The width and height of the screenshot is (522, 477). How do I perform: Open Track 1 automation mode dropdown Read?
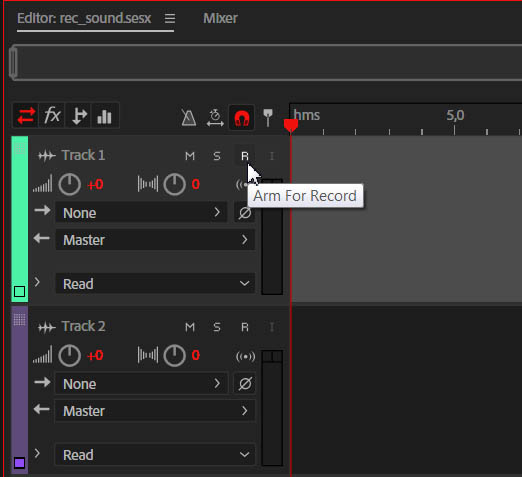(155, 284)
